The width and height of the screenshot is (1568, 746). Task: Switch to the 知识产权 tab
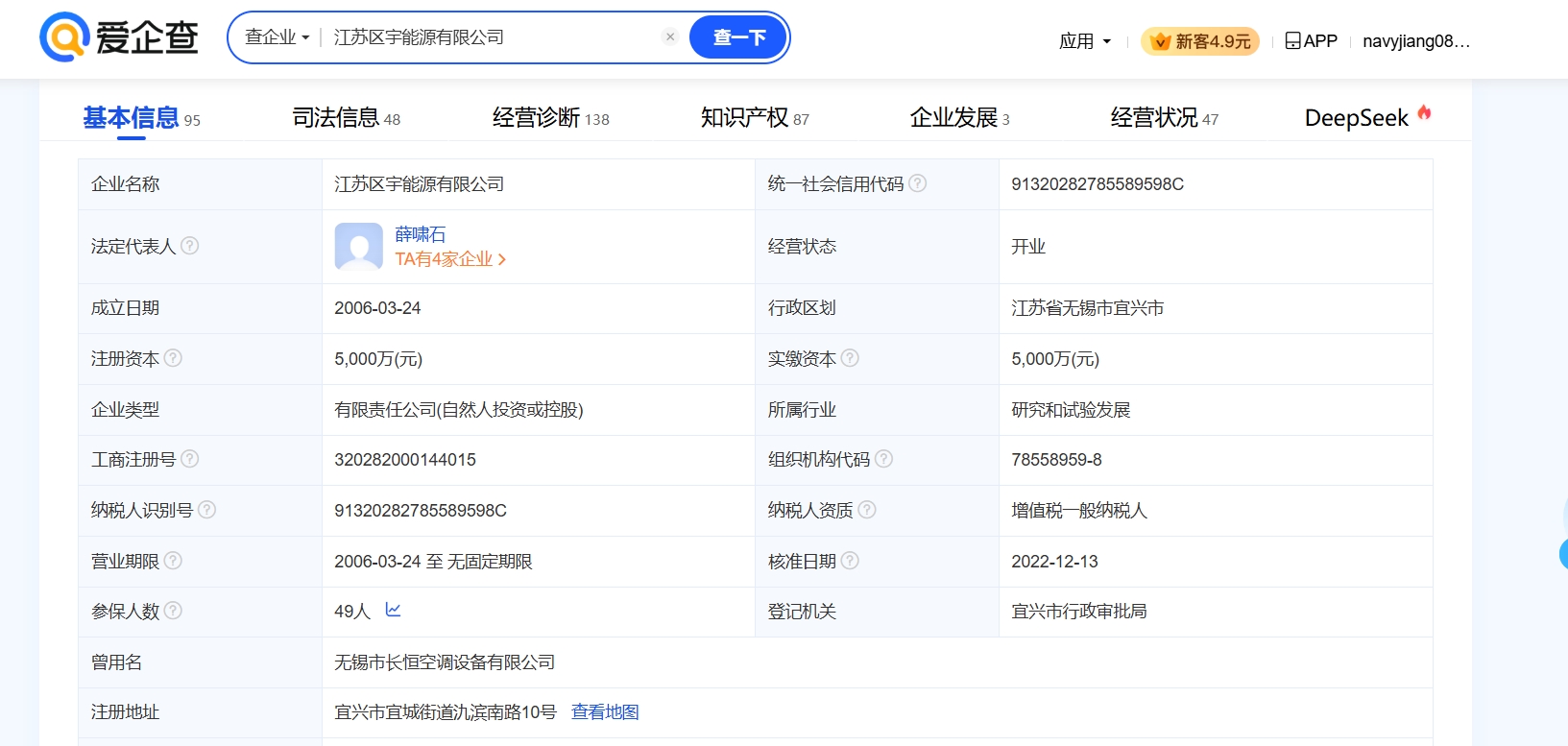[755, 118]
